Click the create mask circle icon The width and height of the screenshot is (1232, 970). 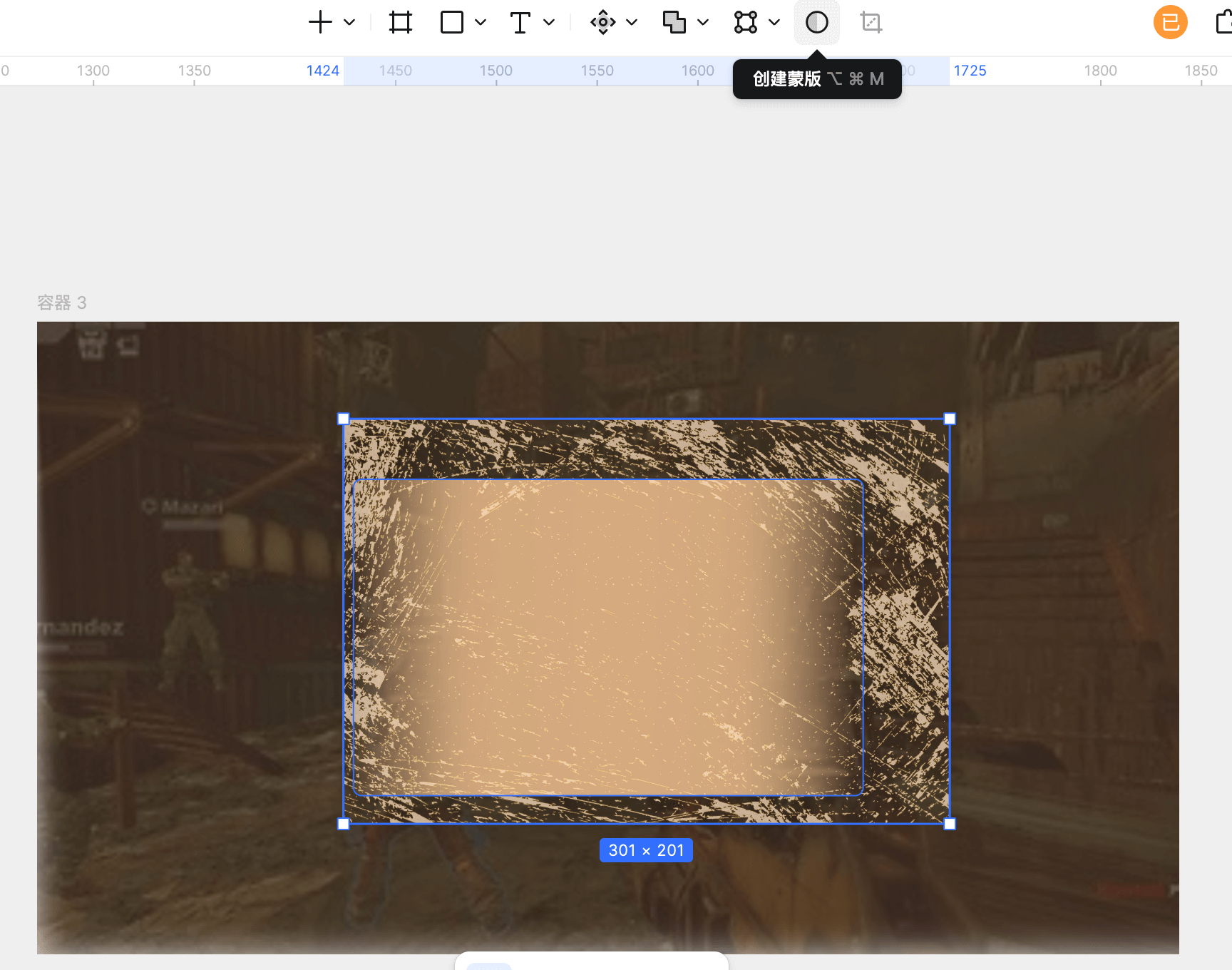coord(817,22)
